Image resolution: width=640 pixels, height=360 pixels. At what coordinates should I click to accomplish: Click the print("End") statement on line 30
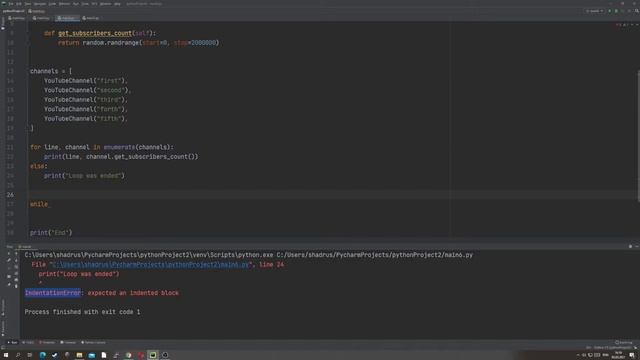(51, 233)
